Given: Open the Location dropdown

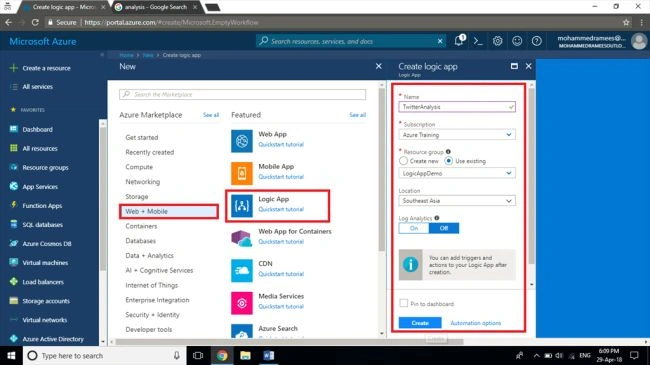Looking at the screenshot, I should pyautogui.click(x=457, y=201).
